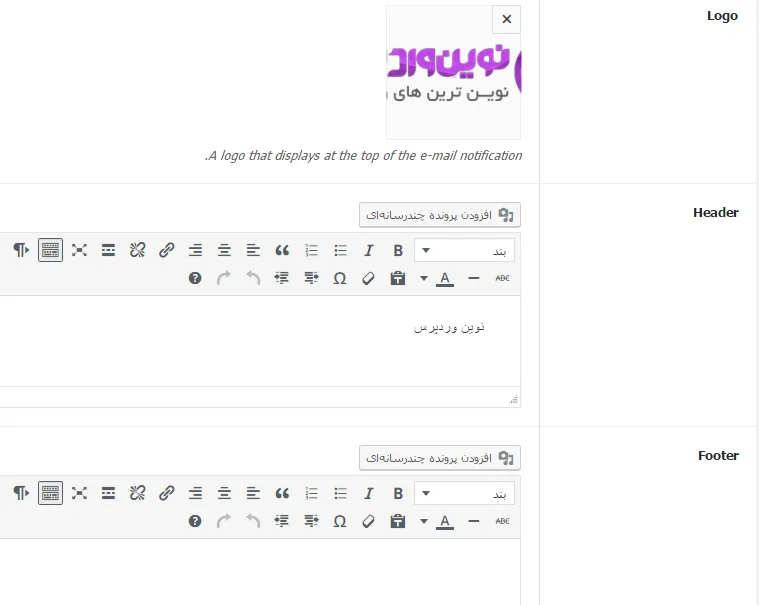Open keyboard shortcuts help in Footer editor
The image size is (759, 605).
click(195, 521)
